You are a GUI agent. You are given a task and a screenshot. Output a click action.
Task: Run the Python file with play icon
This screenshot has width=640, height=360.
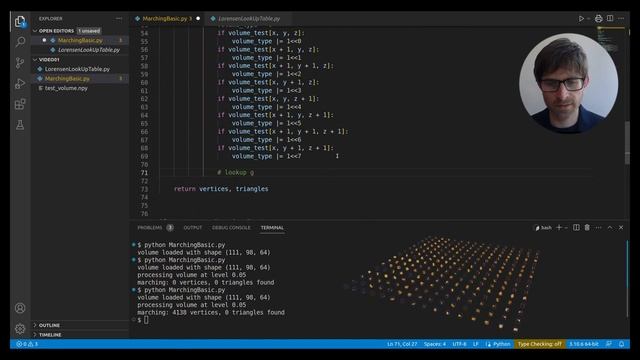pyautogui.click(x=581, y=18)
